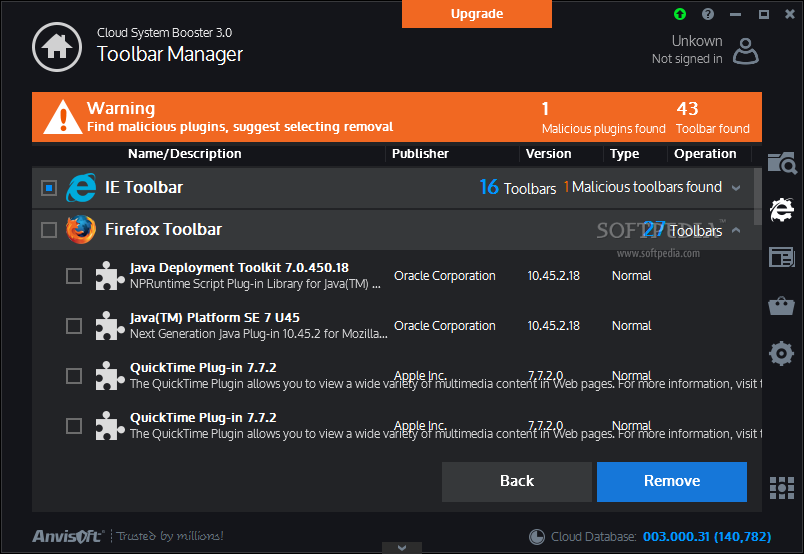Screen dimensions: 804x554
Task: Click the Firefox logo icon
Action: [x=81, y=229]
